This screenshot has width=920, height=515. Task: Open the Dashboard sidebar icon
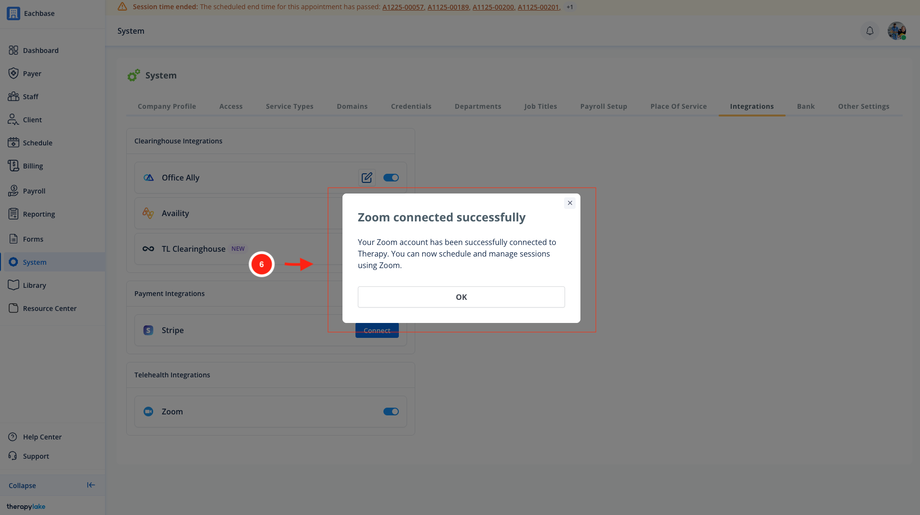pos(13,50)
